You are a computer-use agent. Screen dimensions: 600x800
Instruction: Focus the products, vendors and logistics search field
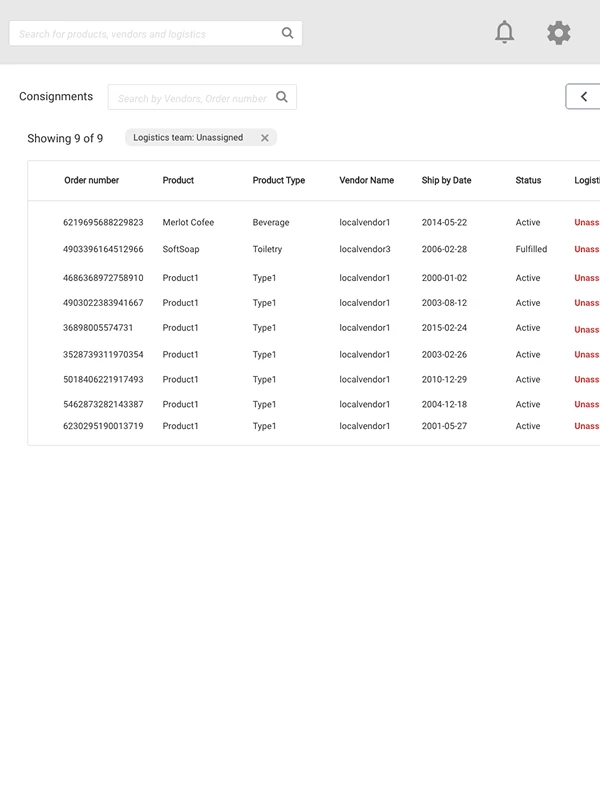156,33
